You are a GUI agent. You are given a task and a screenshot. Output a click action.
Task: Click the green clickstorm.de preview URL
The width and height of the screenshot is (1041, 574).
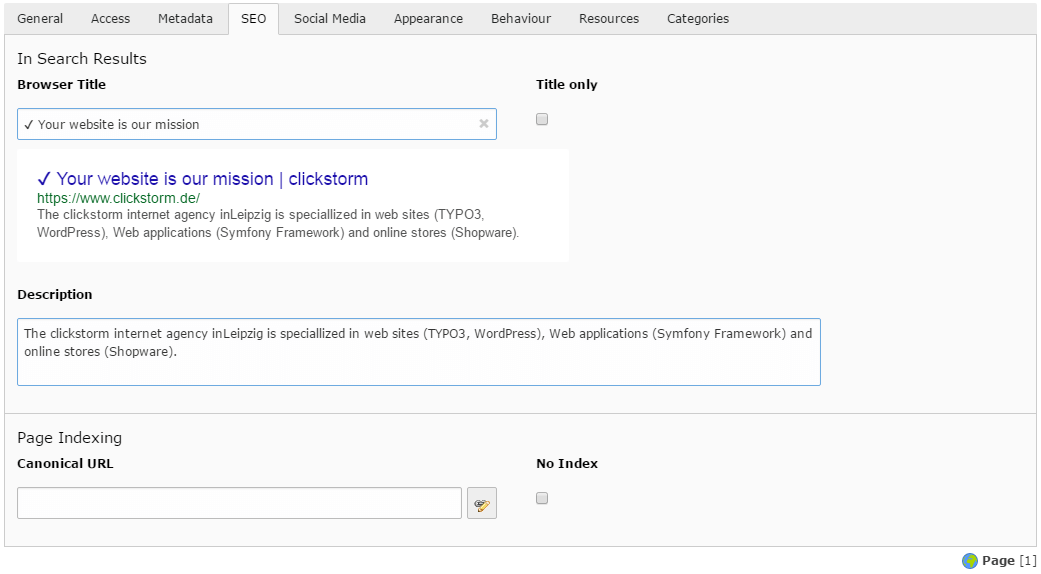(118, 198)
